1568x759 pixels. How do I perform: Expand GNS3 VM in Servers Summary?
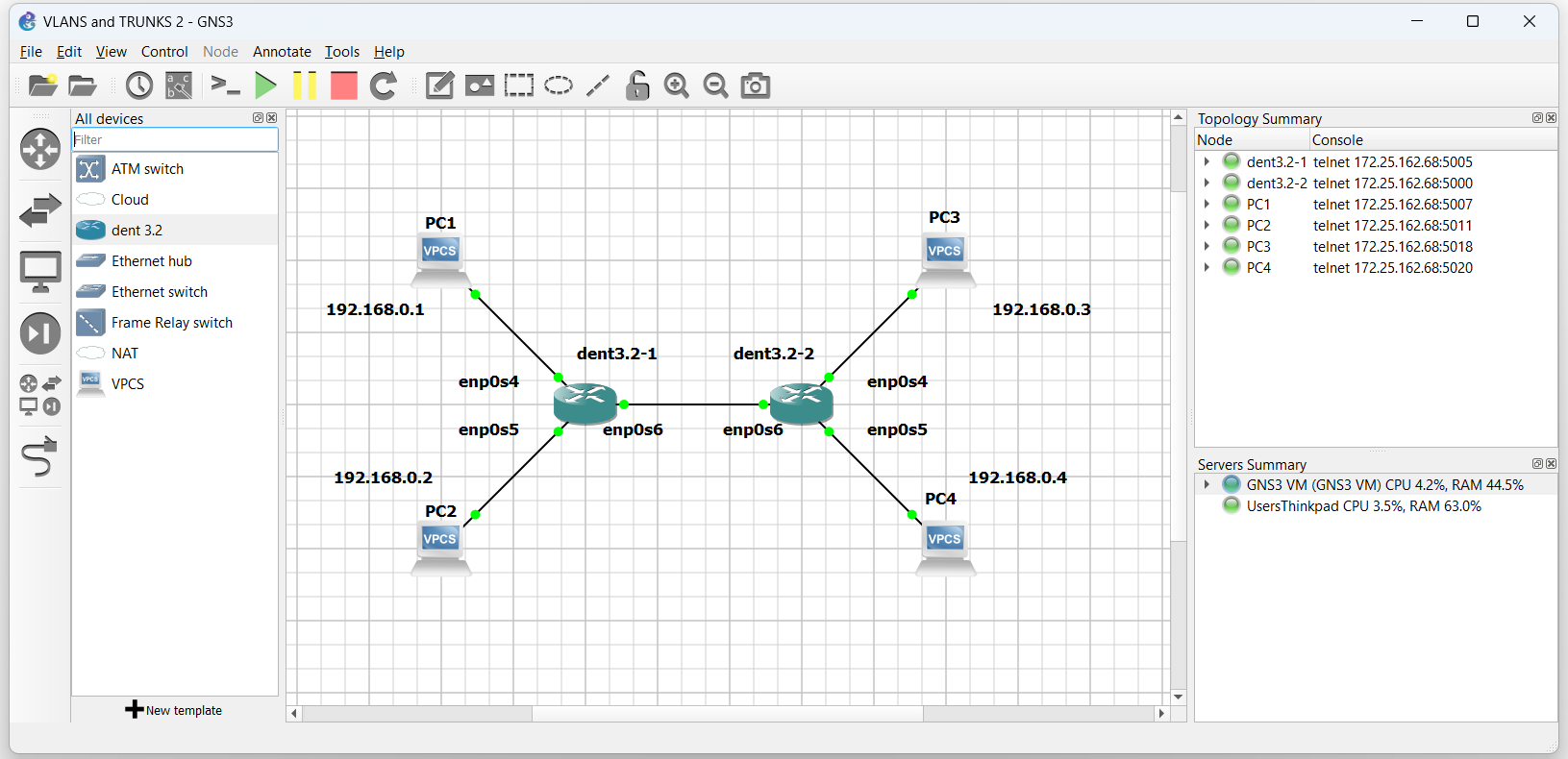1207,485
